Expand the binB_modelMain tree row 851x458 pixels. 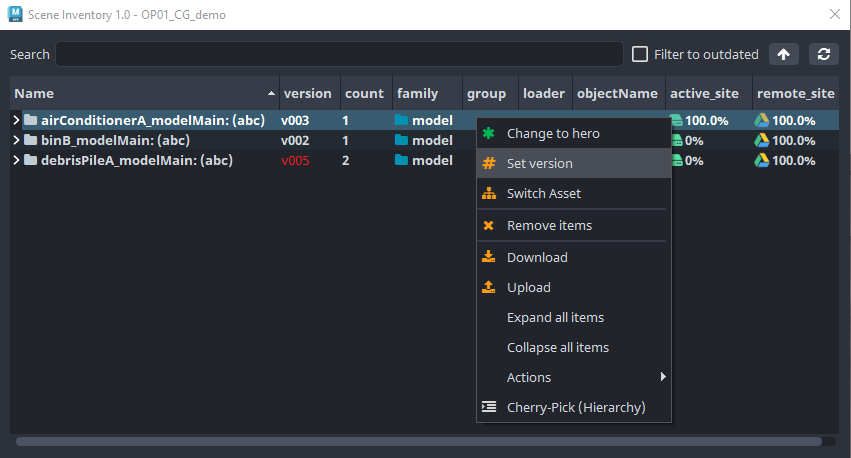click(x=16, y=140)
